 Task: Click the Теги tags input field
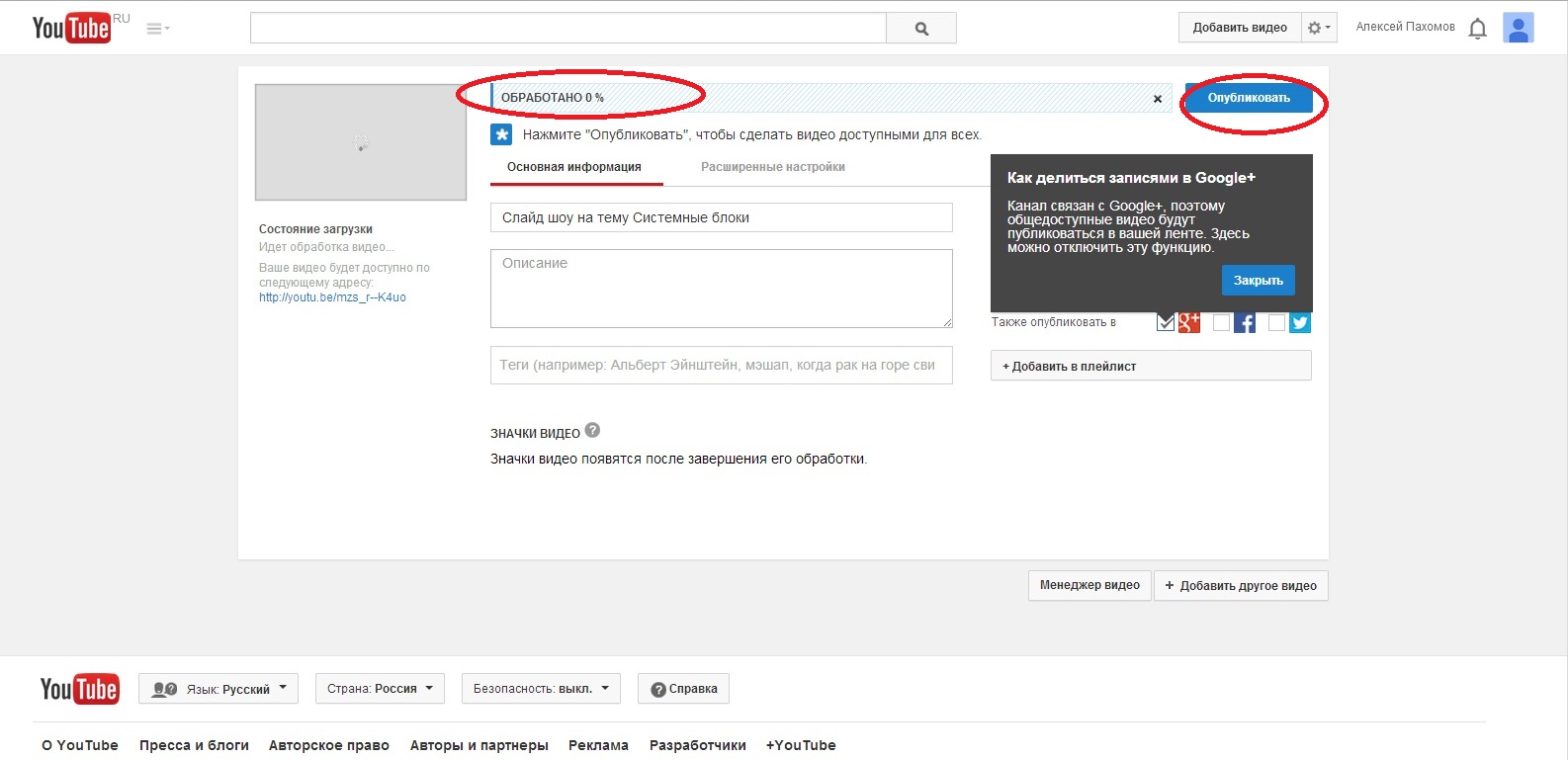coord(722,365)
